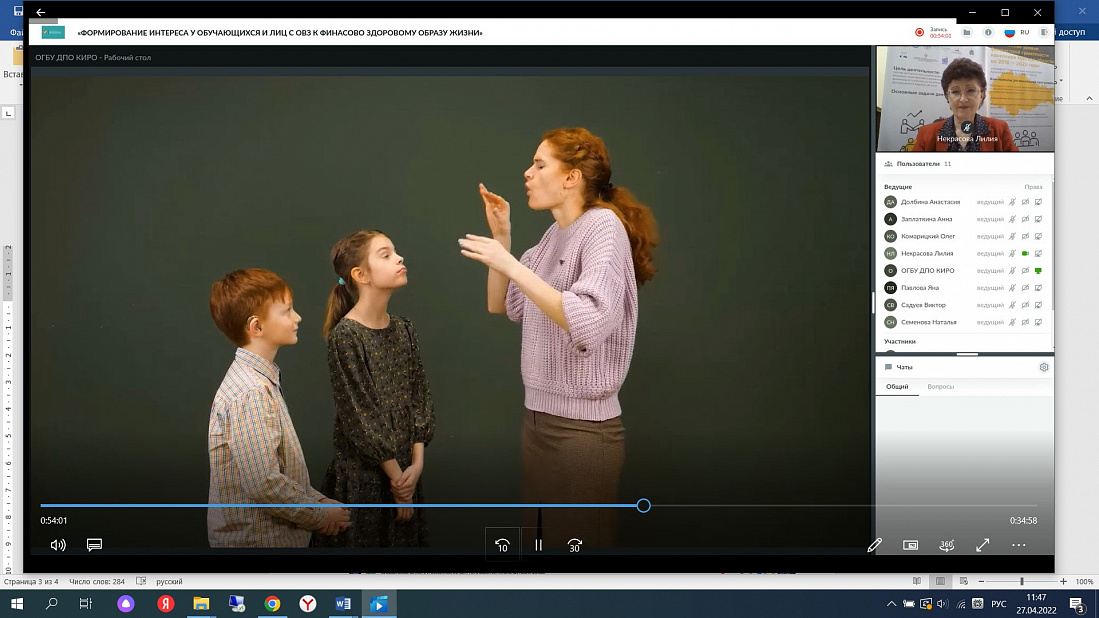The width and height of the screenshot is (1099, 618).
Task: Toggle camera for Садуев Виктор
Action: pyautogui.click(x=1025, y=305)
